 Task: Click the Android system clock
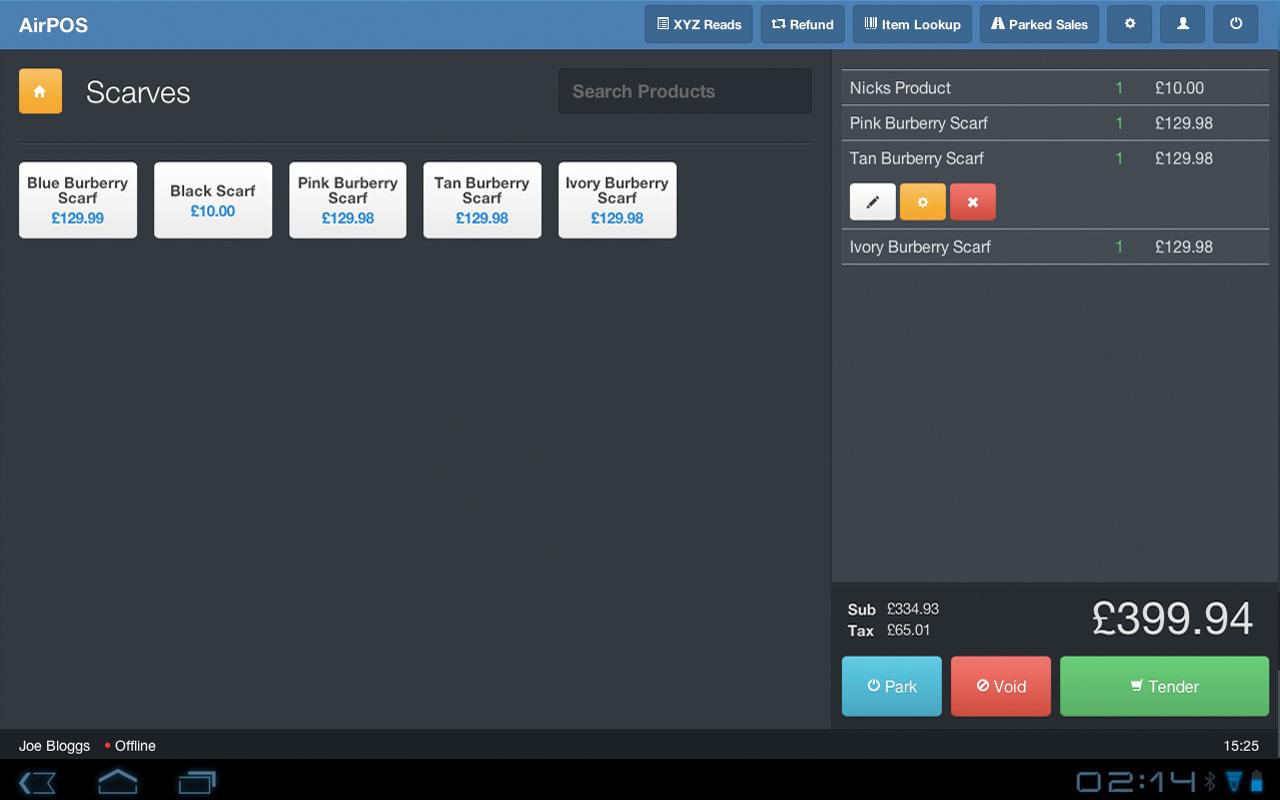tap(1136, 781)
